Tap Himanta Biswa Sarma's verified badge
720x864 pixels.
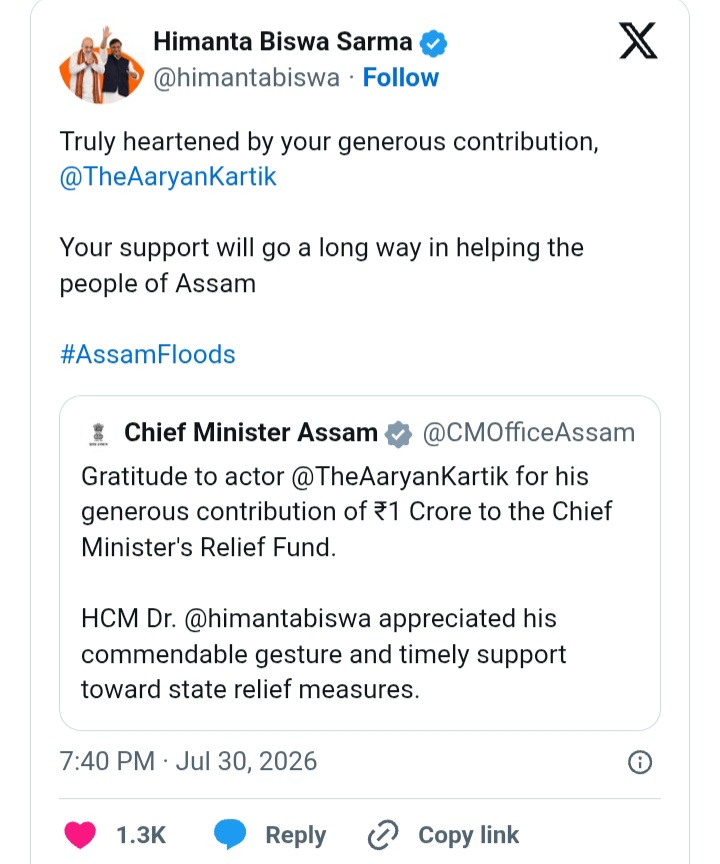click(434, 43)
